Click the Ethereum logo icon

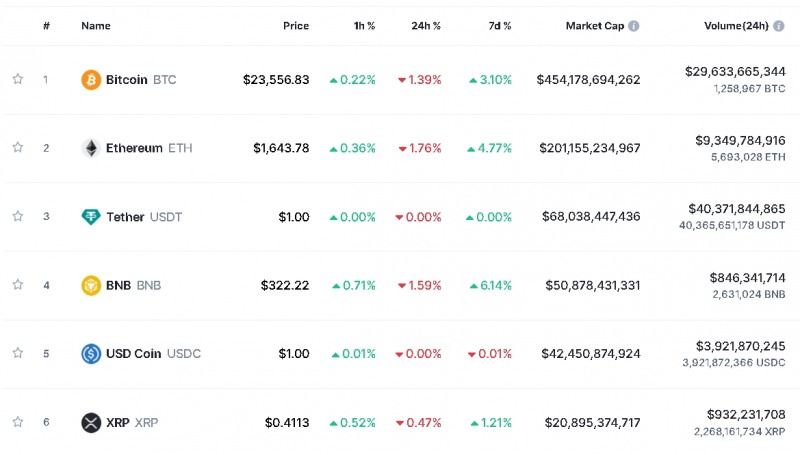point(91,148)
